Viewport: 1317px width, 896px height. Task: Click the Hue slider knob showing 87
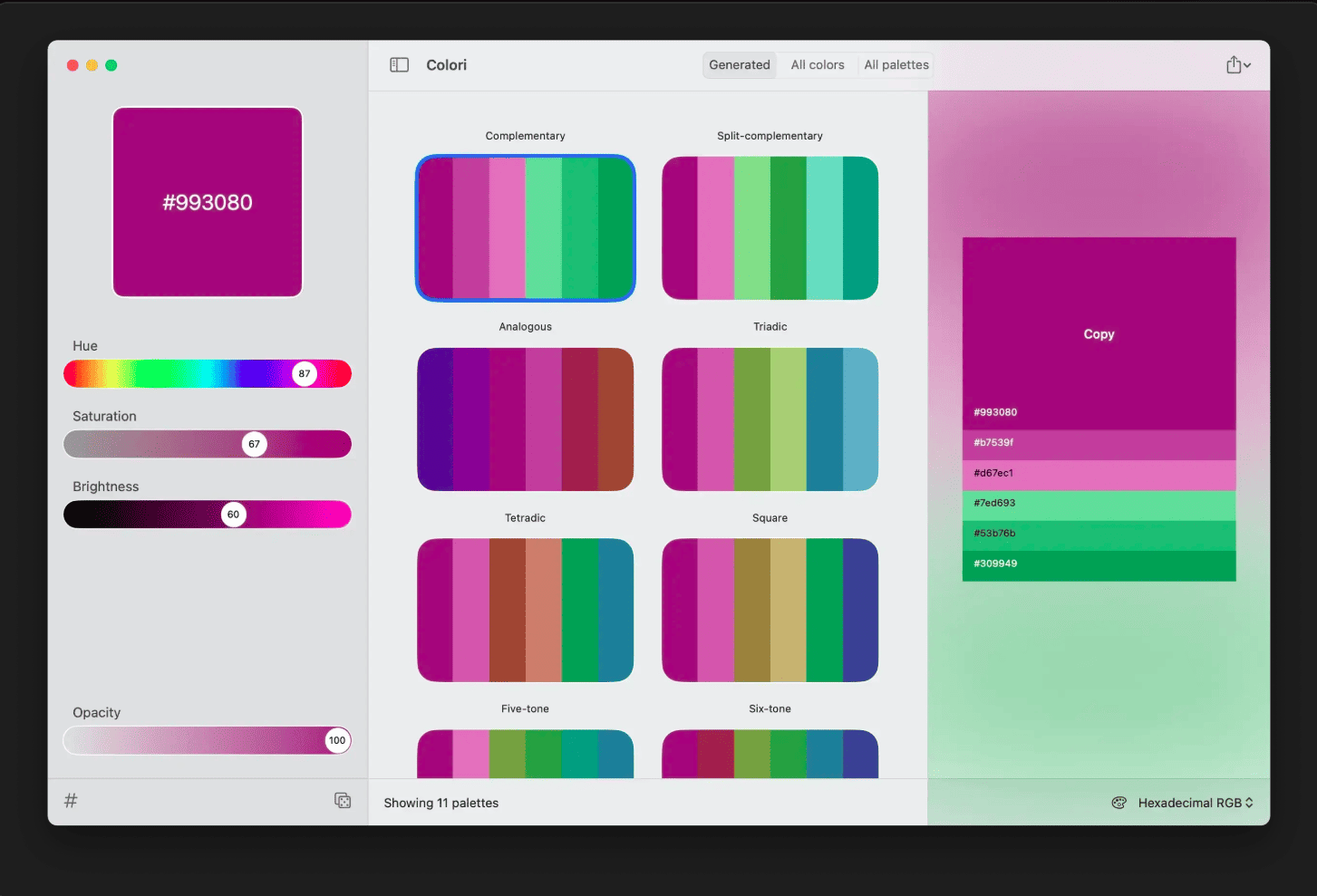[305, 373]
